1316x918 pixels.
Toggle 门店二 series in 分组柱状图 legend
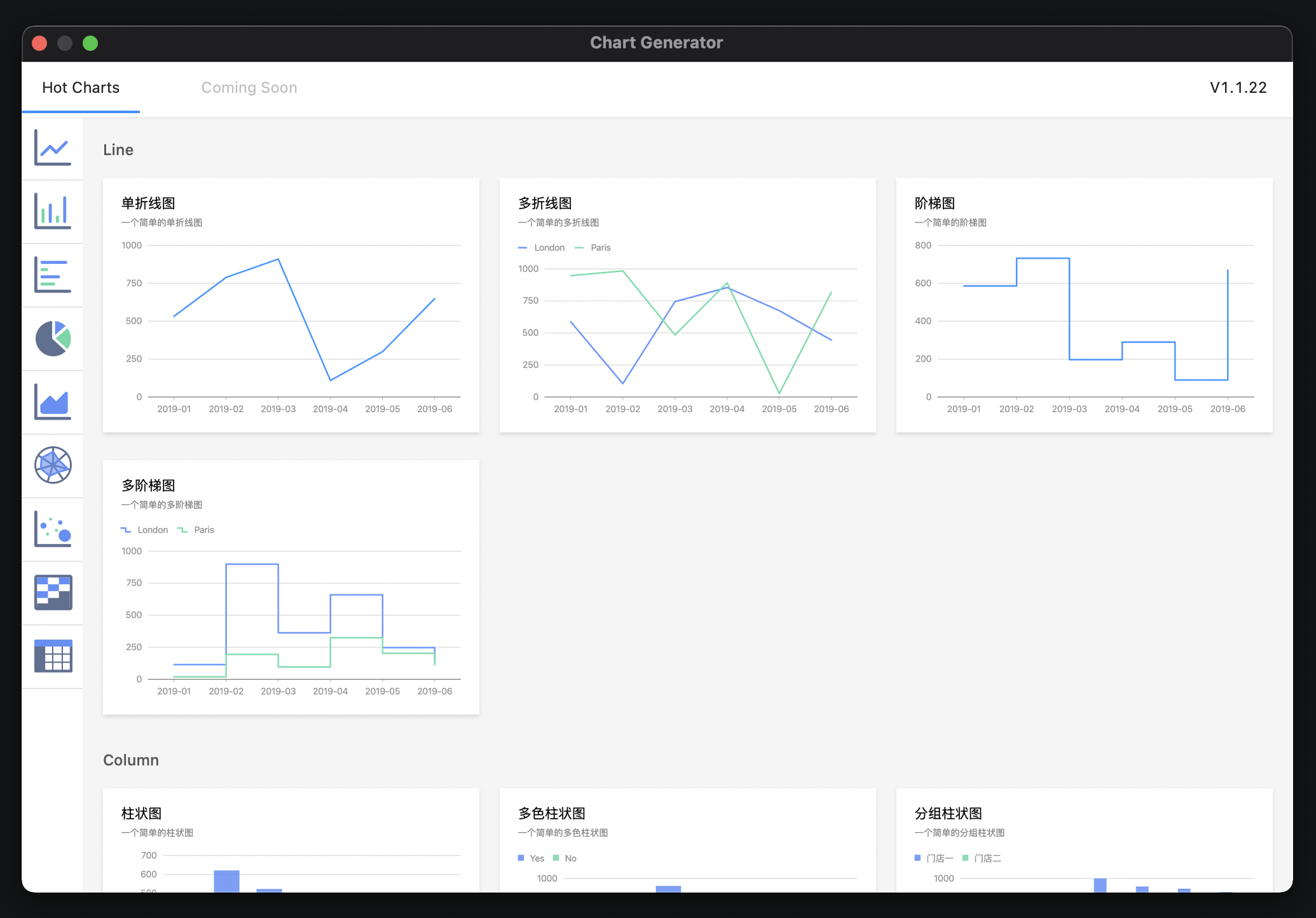tap(982, 858)
